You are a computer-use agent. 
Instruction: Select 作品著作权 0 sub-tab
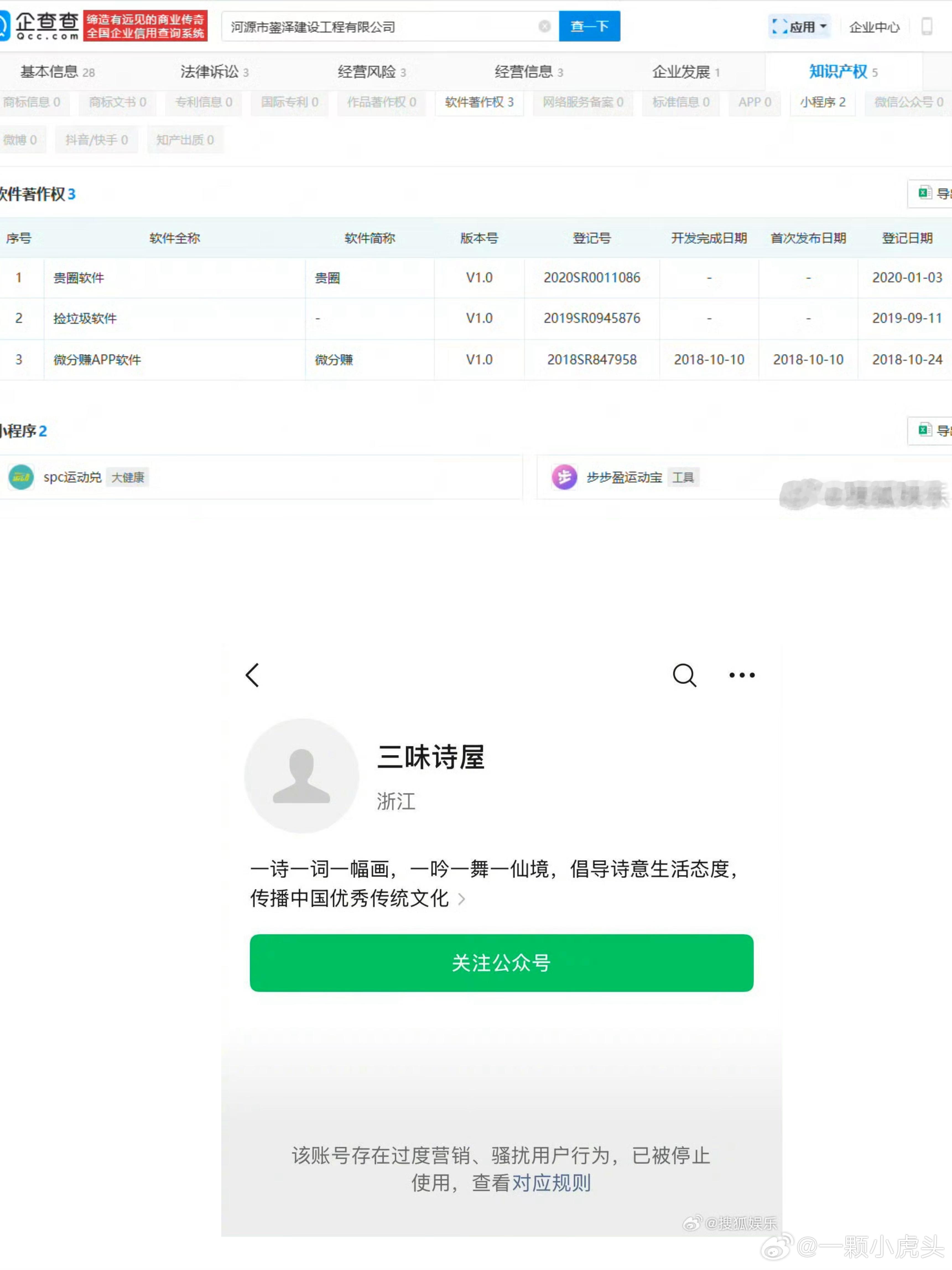[x=382, y=103]
